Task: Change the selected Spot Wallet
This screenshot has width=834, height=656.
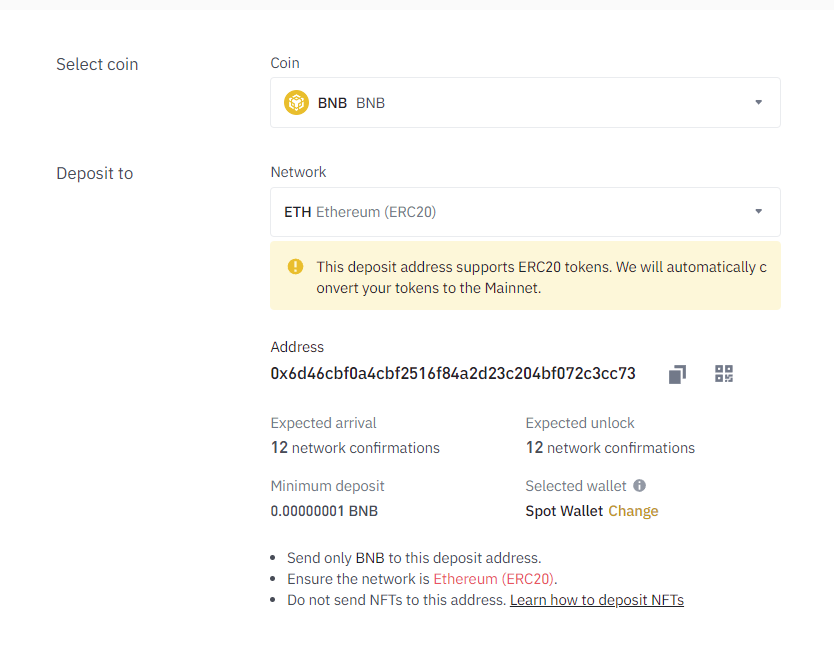Action: [633, 511]
